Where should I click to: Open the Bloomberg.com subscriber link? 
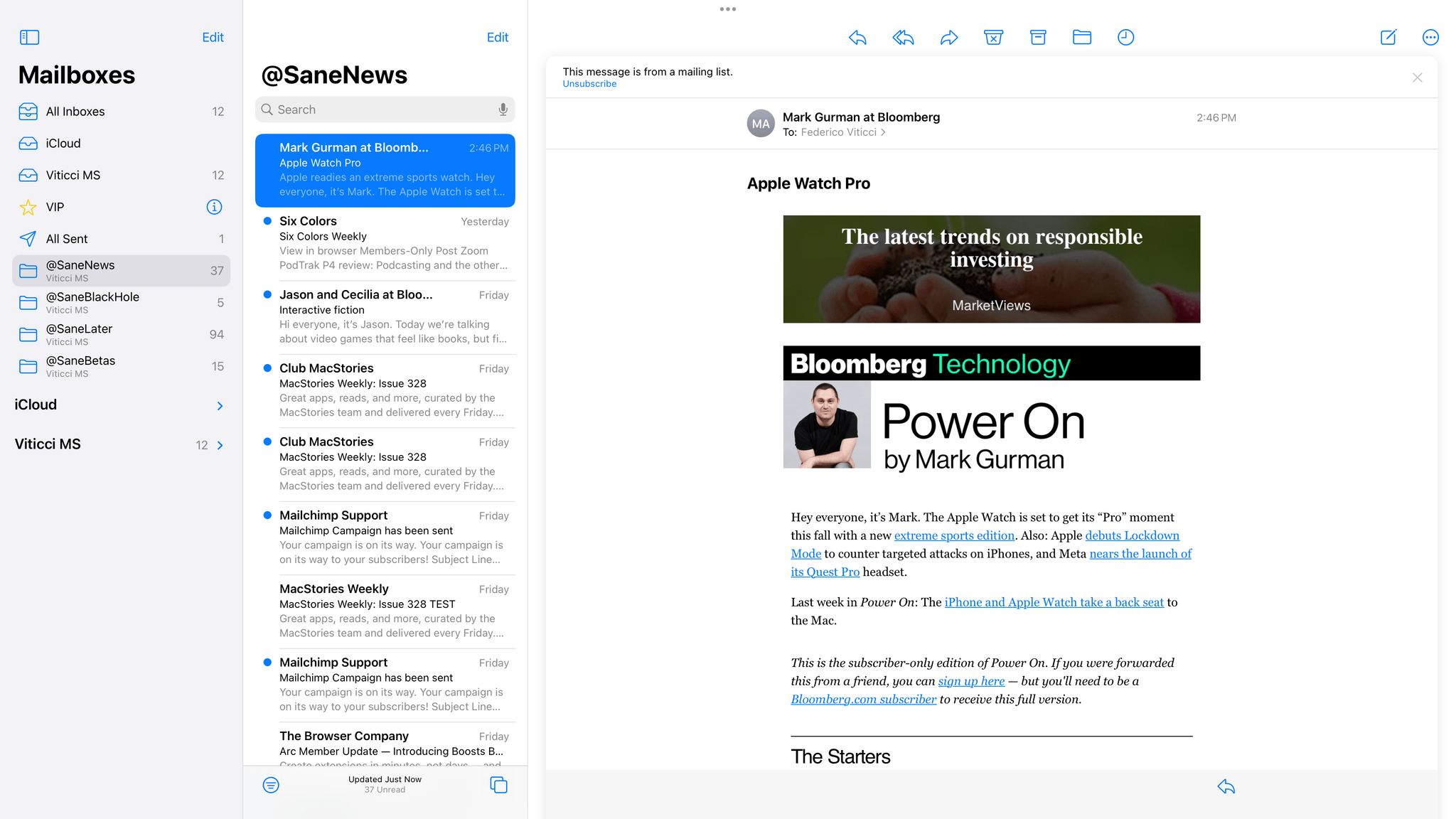pyautogui.click(x=863, y=700)
